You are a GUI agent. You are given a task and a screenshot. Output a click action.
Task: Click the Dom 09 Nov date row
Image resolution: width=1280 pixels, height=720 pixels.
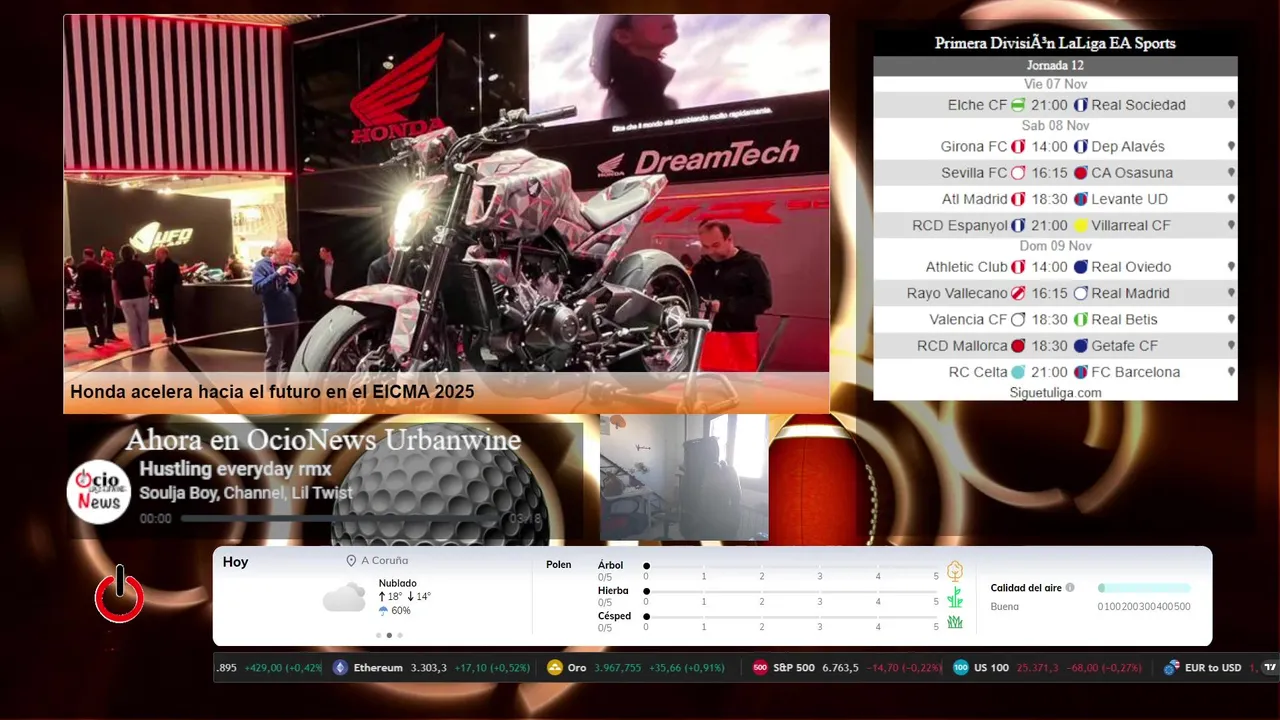coord(1055,246)
